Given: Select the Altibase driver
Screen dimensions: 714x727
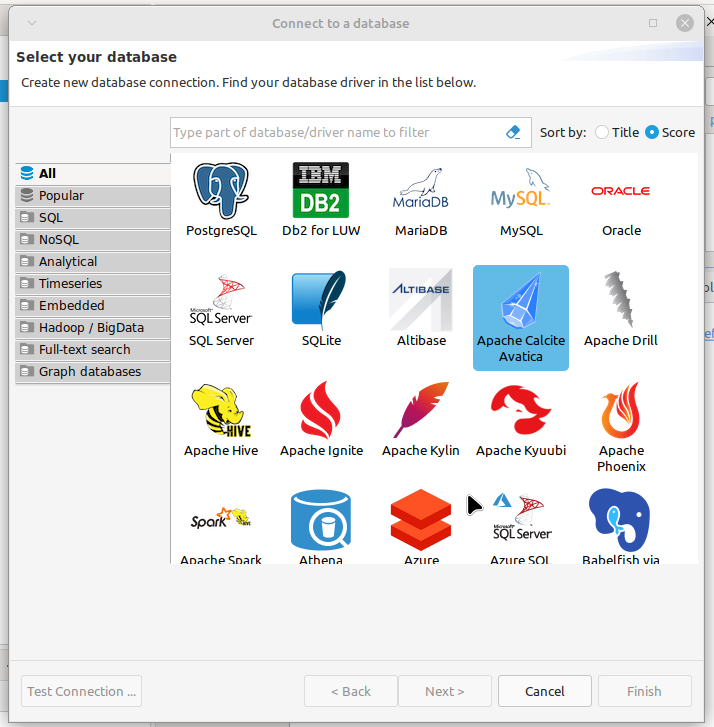Looking at the screenshot, I should [421, 309].
